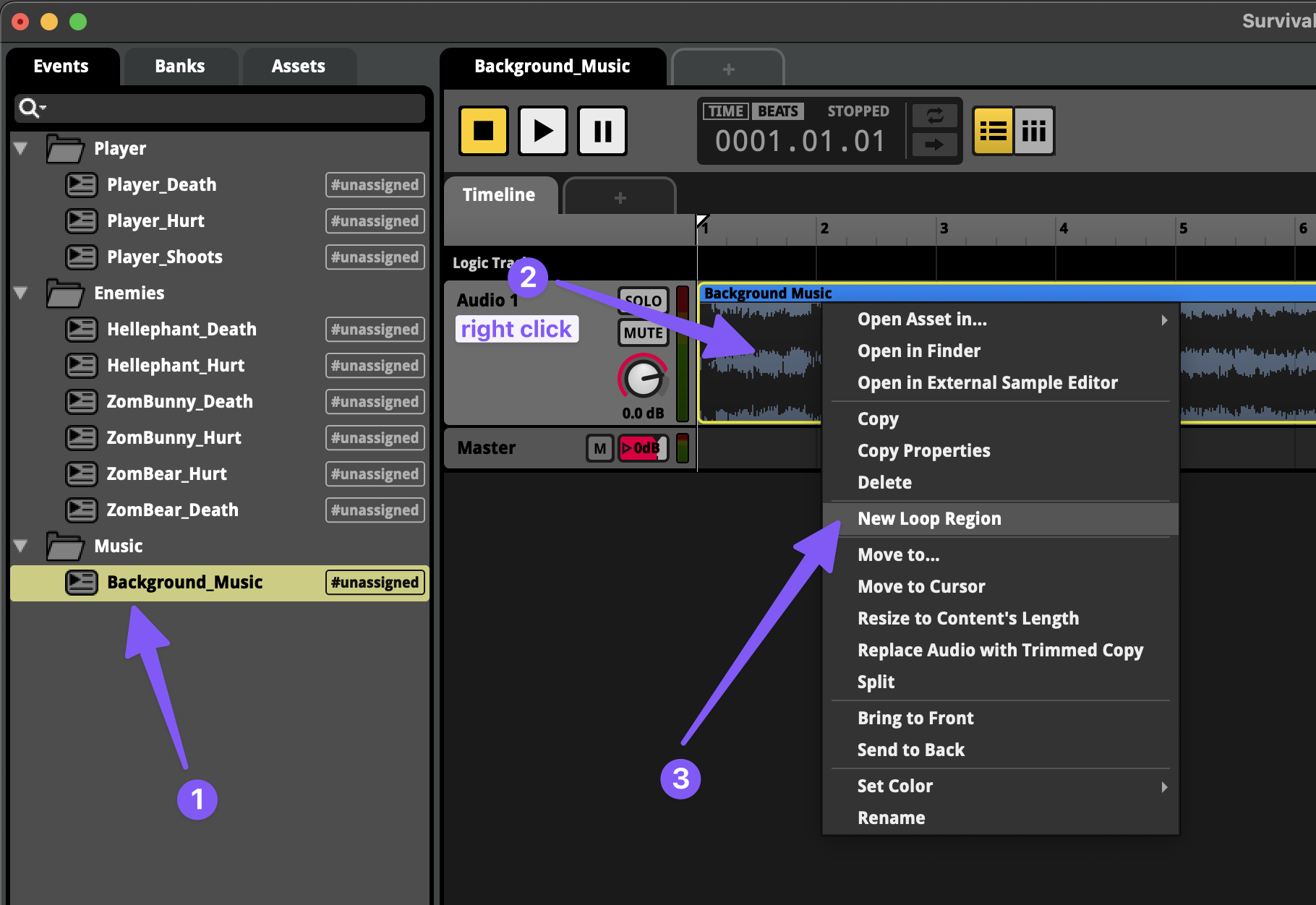Screen dimensions: 1316x905
Task: Click the Play button in transport
Action: tap(543, 131)
